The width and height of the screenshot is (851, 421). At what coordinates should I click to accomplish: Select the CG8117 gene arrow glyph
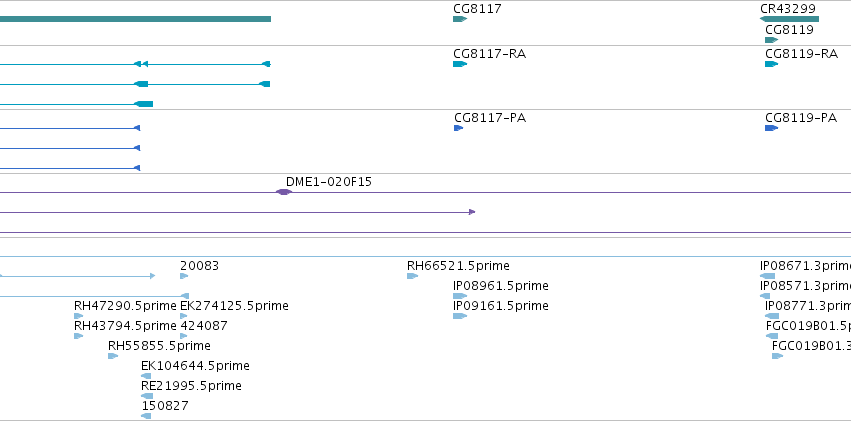pos(460,19)
